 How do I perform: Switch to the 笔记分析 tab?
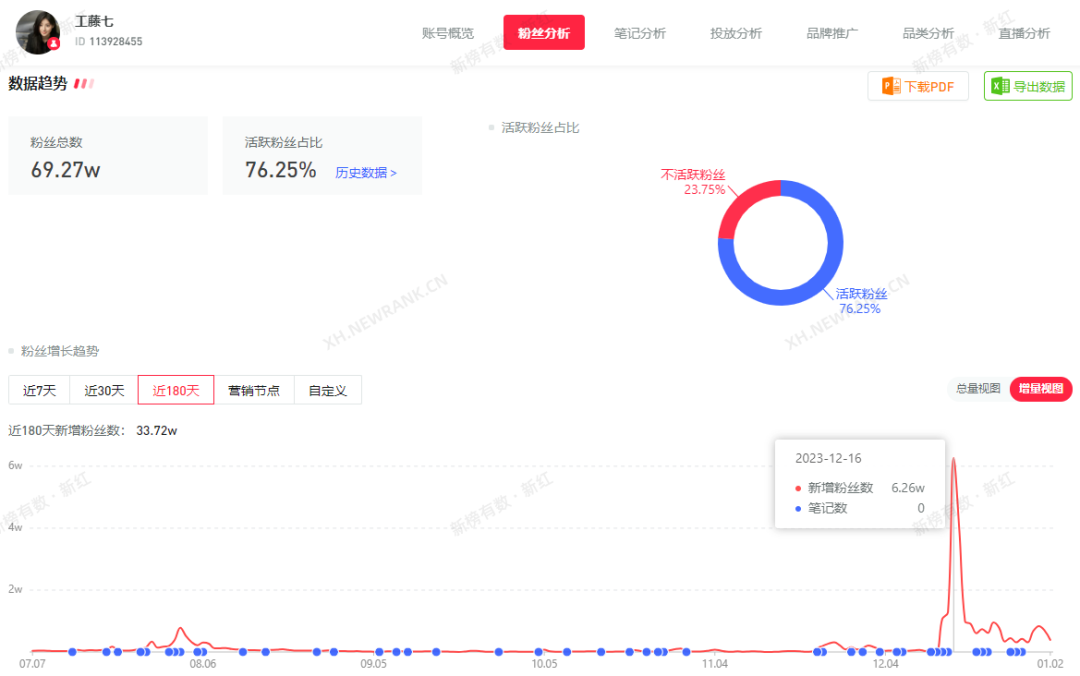(640, 33)
